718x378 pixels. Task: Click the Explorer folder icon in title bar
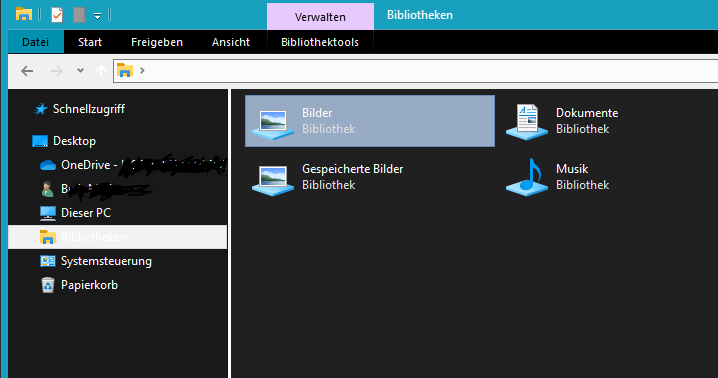click(23, 15)
